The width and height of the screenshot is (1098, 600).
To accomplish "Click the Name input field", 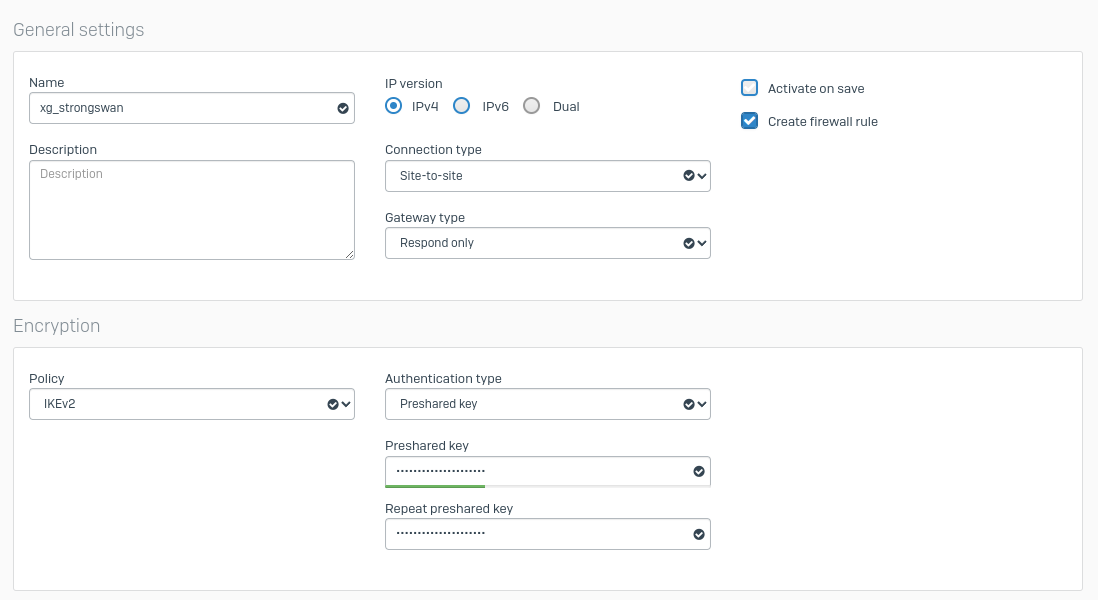I will point(180,108).
